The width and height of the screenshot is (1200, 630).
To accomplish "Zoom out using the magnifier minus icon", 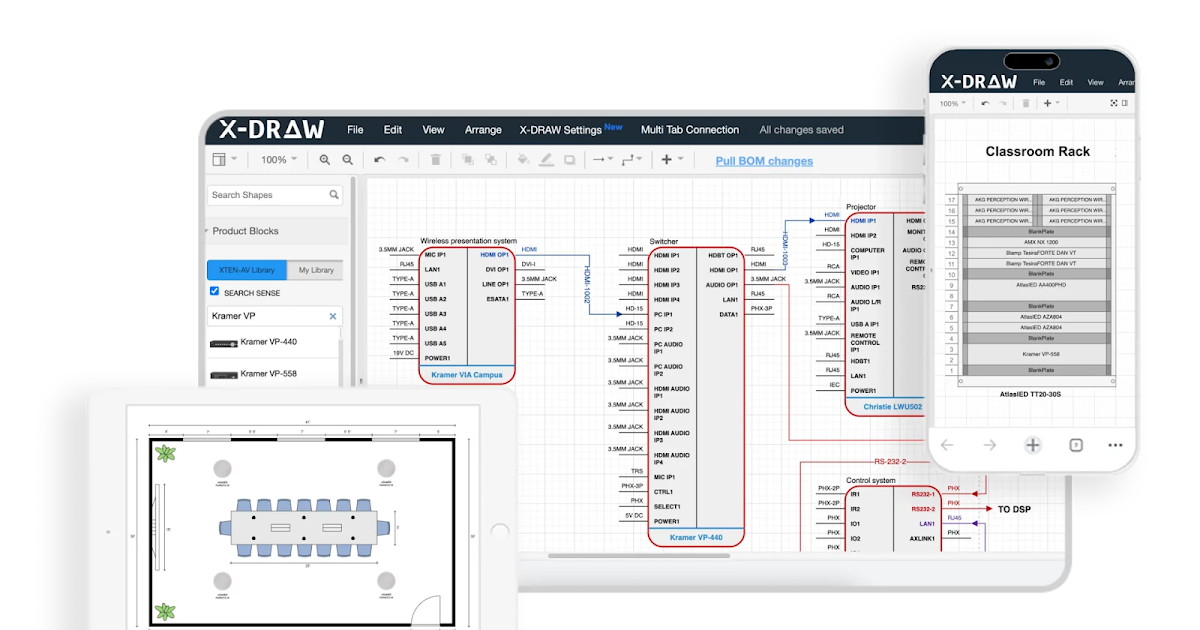I will (x=348, y=160).
